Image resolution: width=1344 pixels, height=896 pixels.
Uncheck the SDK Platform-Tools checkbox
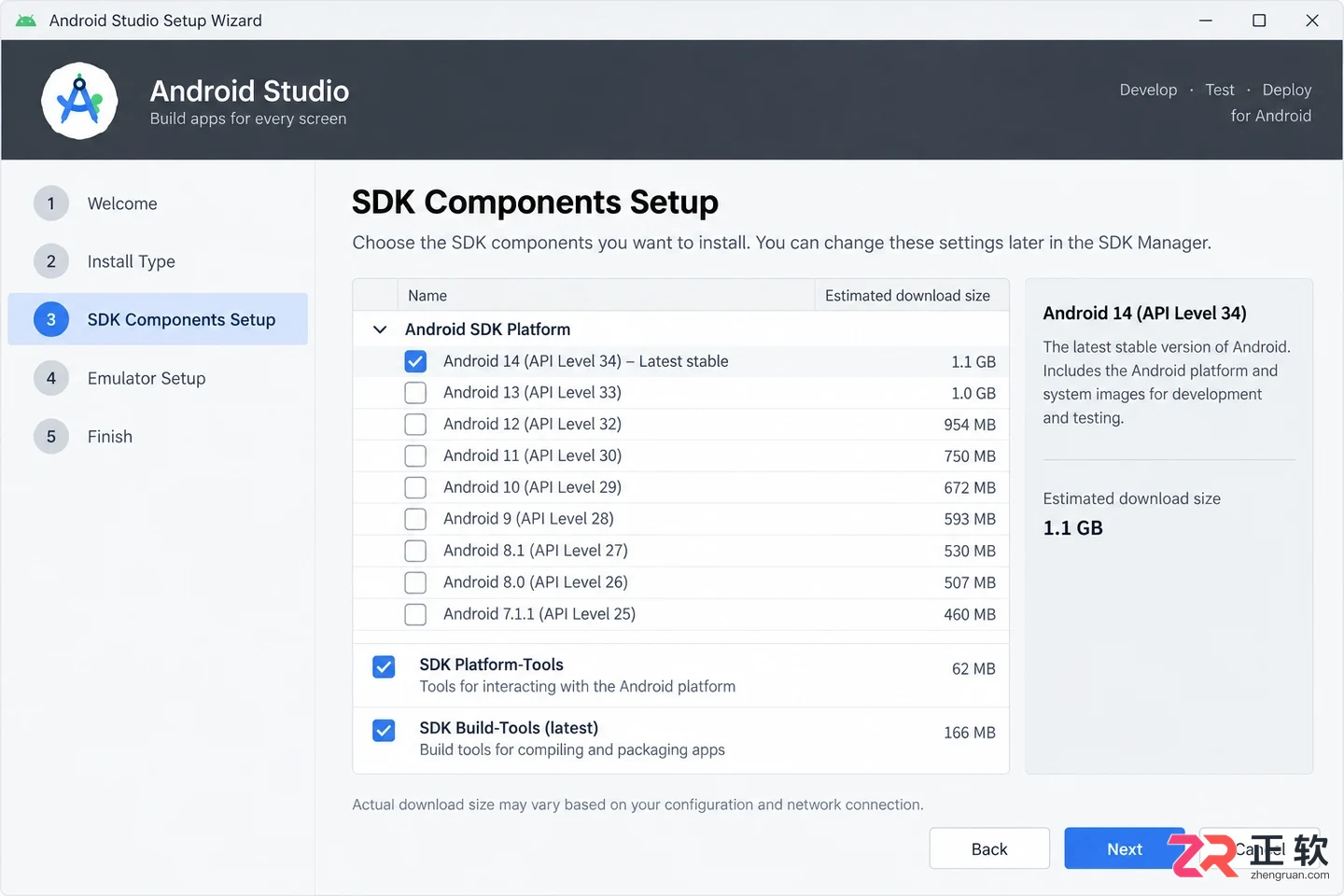[384, 666]
